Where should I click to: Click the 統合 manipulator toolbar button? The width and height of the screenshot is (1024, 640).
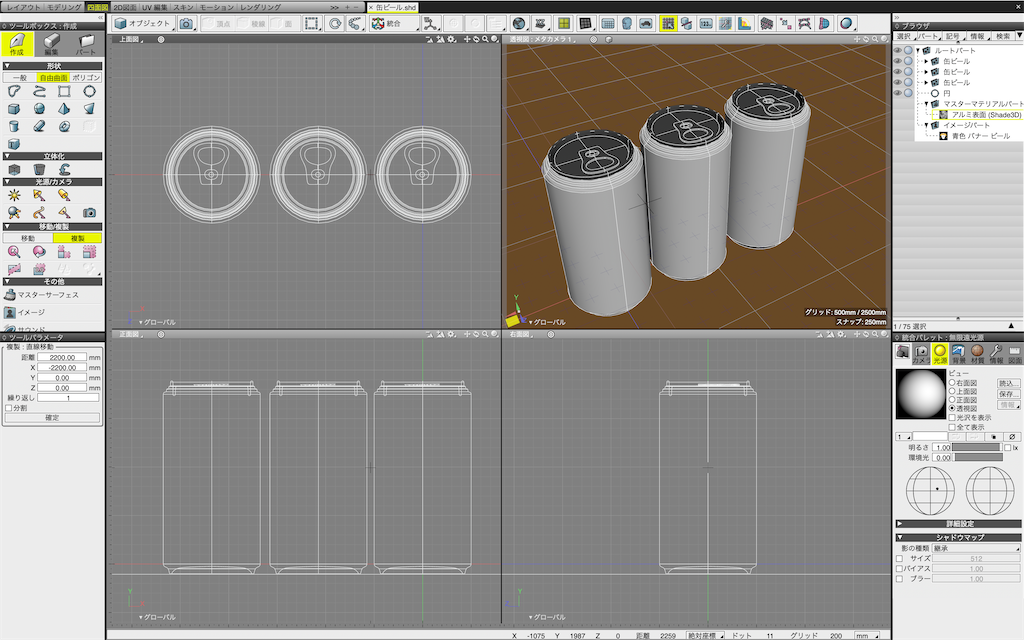(394, 24)
